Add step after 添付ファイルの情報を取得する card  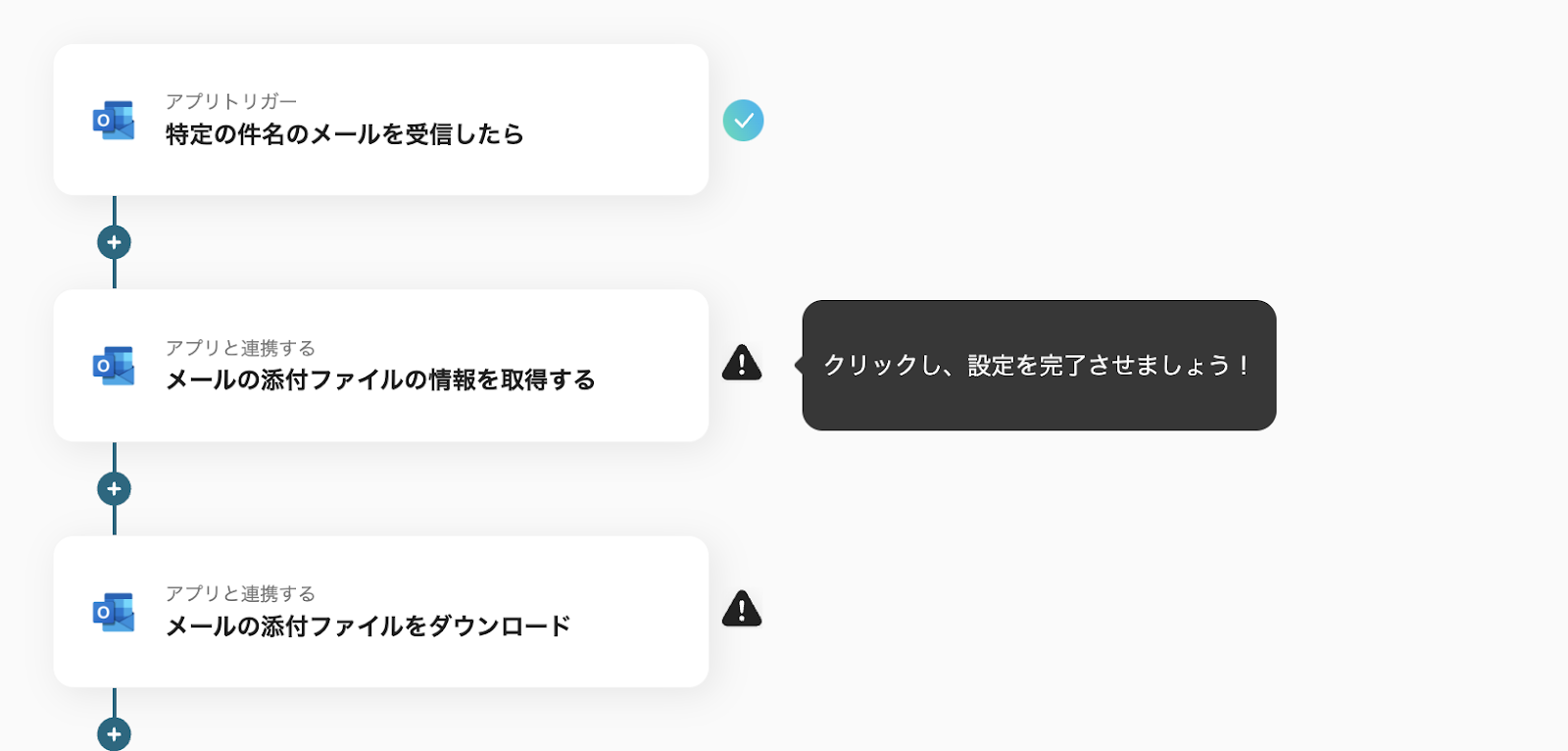[114, 488]
